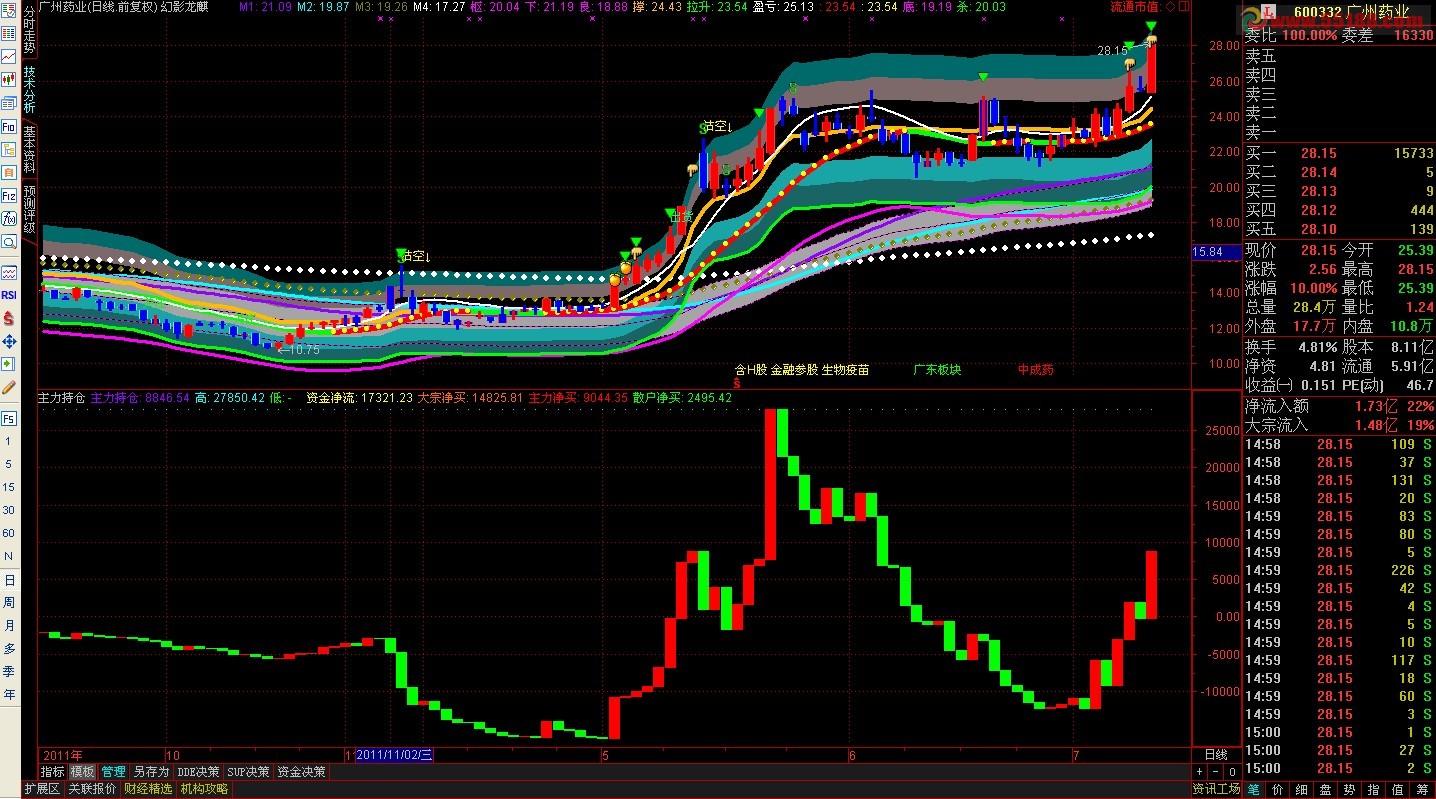Open the 预测评级 vertical tab
The image size is (1436, 799).
29,210
